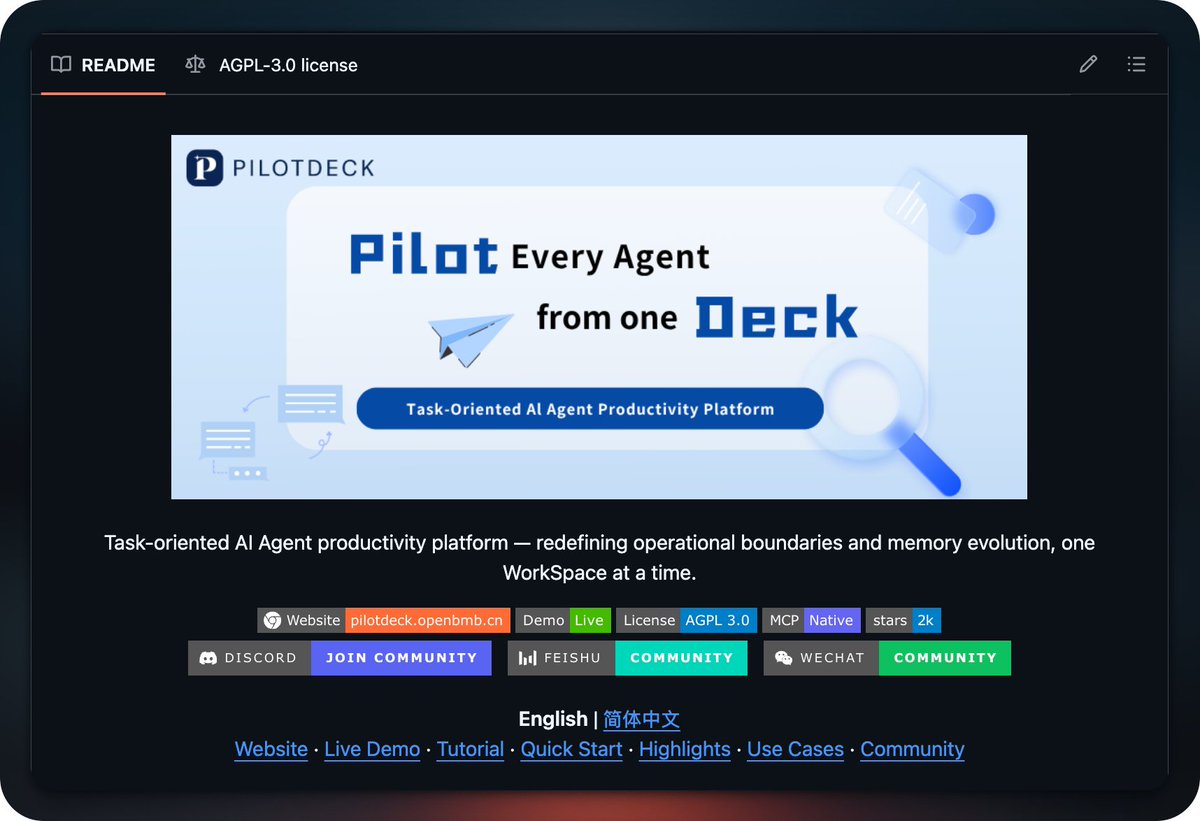Click the pencil edit README icon
Image resolution: width=1200 pixels, height=821 pixels.
point(1088,65)
